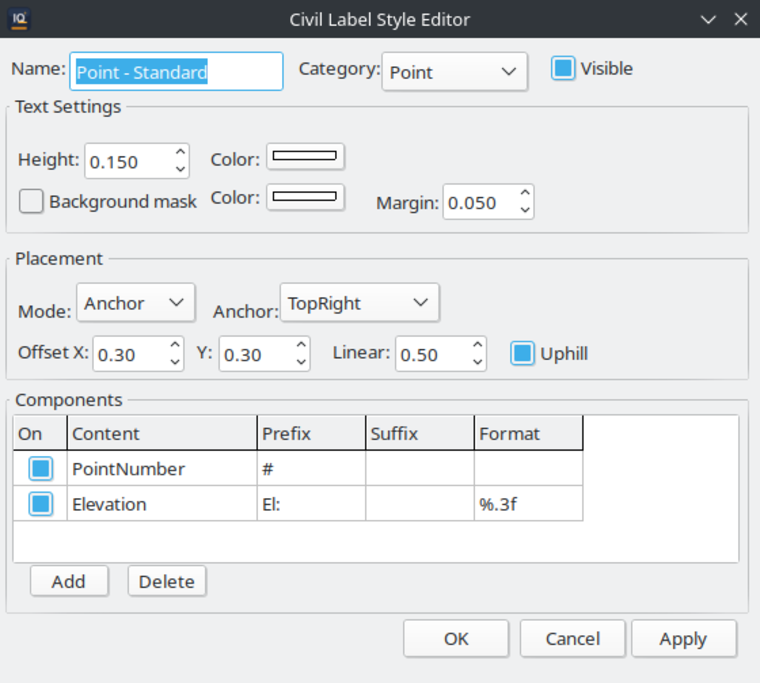760x683 pixels.
Task: Open the text Color swatch beside Height
Action: tap(305, 156)
